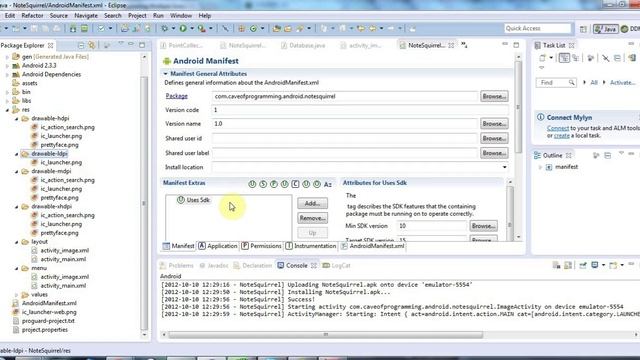The width and height of the screenshot is (640, 360).
Task: Open the AndroidManifest.xml source tab
Action: (373, 246)
